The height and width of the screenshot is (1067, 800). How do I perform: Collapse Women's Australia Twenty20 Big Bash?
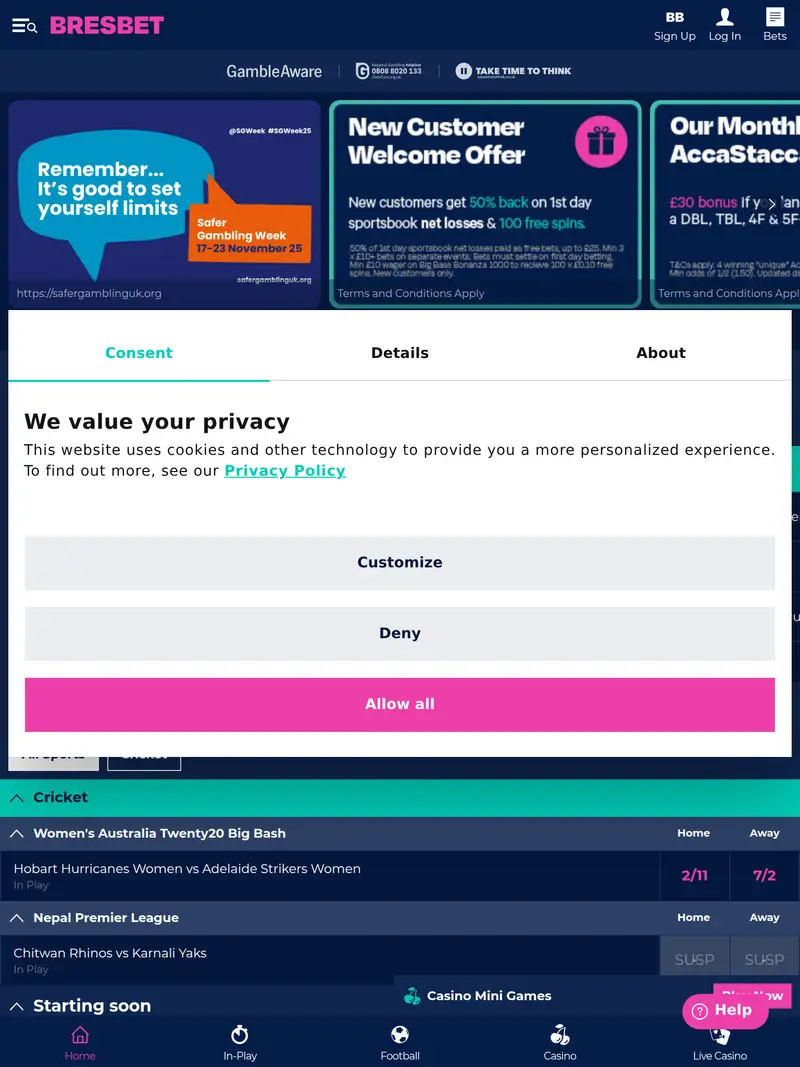[x=17, y=833]
